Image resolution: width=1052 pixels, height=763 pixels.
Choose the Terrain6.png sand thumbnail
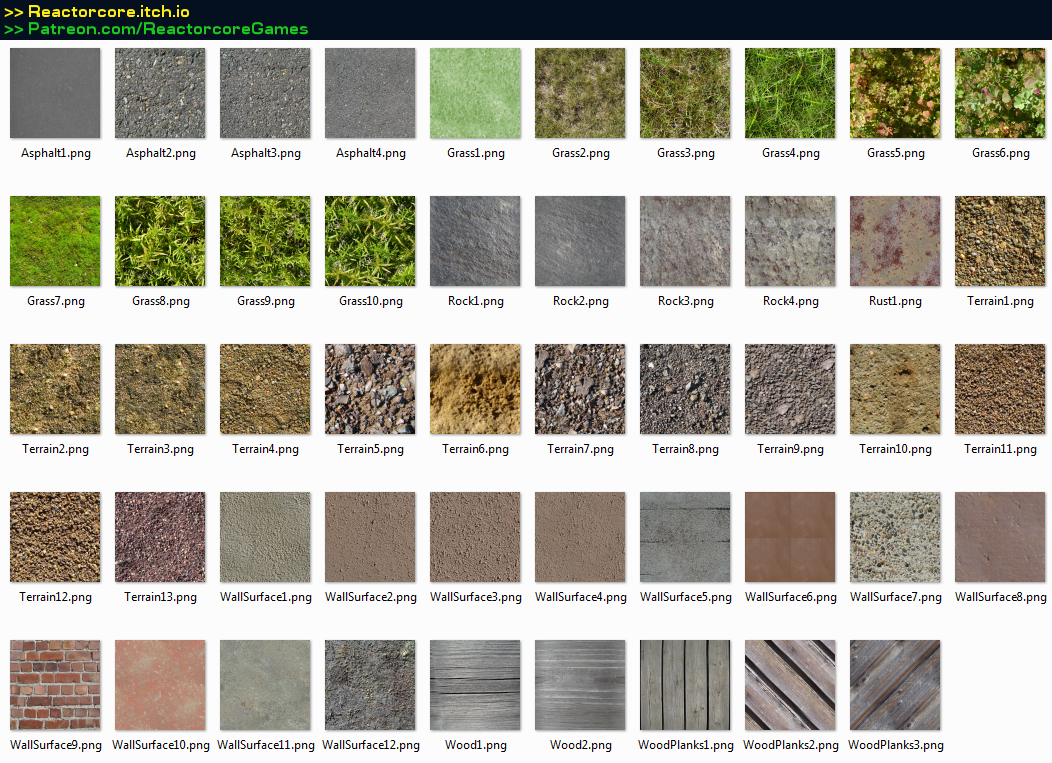(x=475, y=389)
